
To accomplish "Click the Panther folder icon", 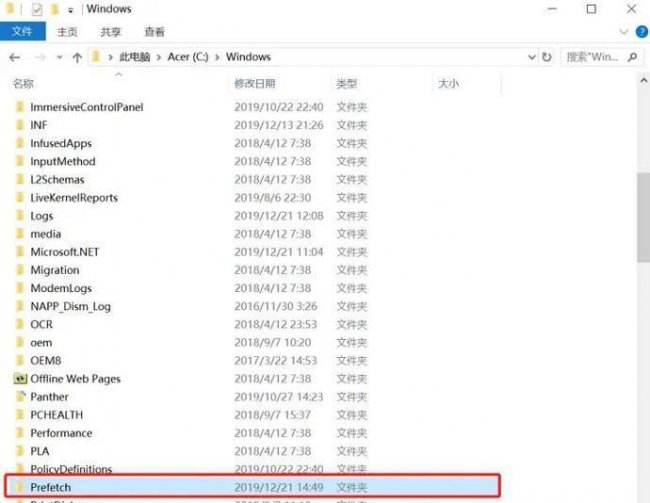I will pyautogui.click(x=20, y=396).
